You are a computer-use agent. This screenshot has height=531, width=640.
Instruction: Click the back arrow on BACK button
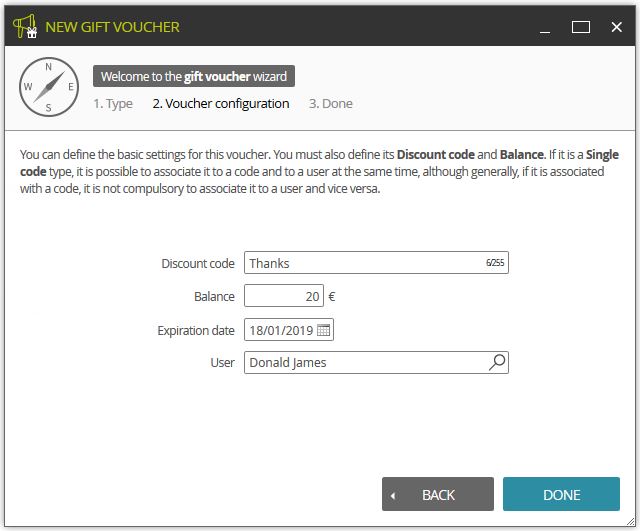393,495
